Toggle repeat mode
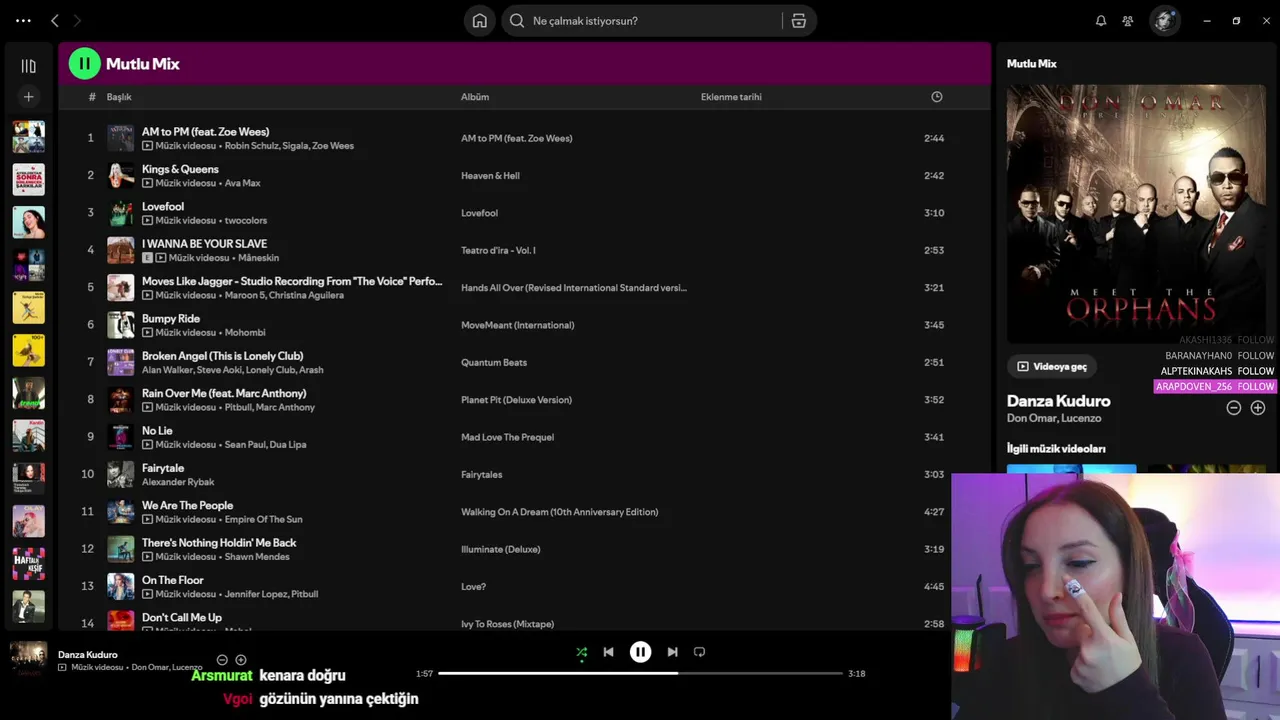The image size is (1280, 720). pos(699,652)
